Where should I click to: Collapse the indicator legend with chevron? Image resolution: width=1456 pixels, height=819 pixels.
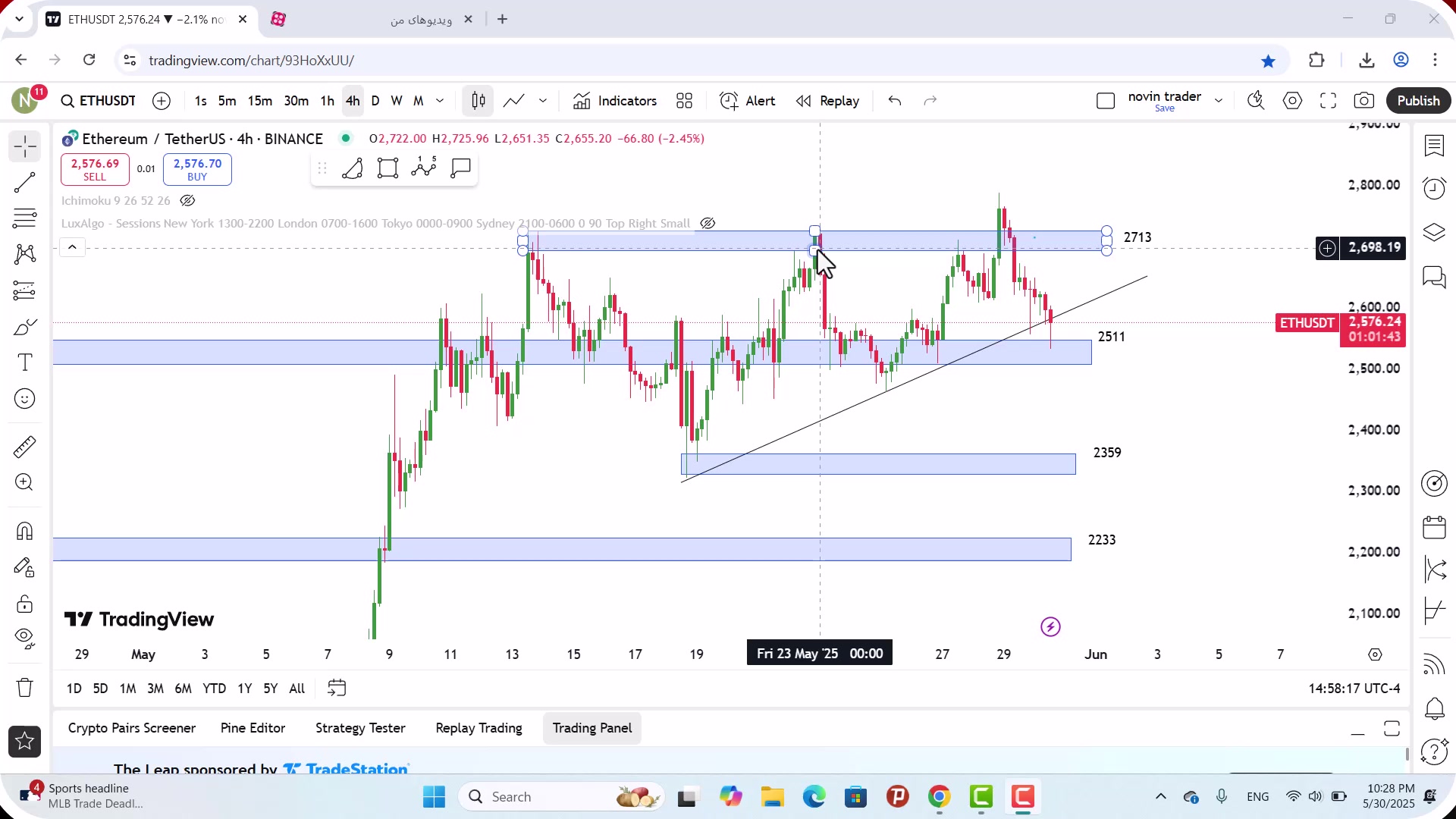click(72, 247)
